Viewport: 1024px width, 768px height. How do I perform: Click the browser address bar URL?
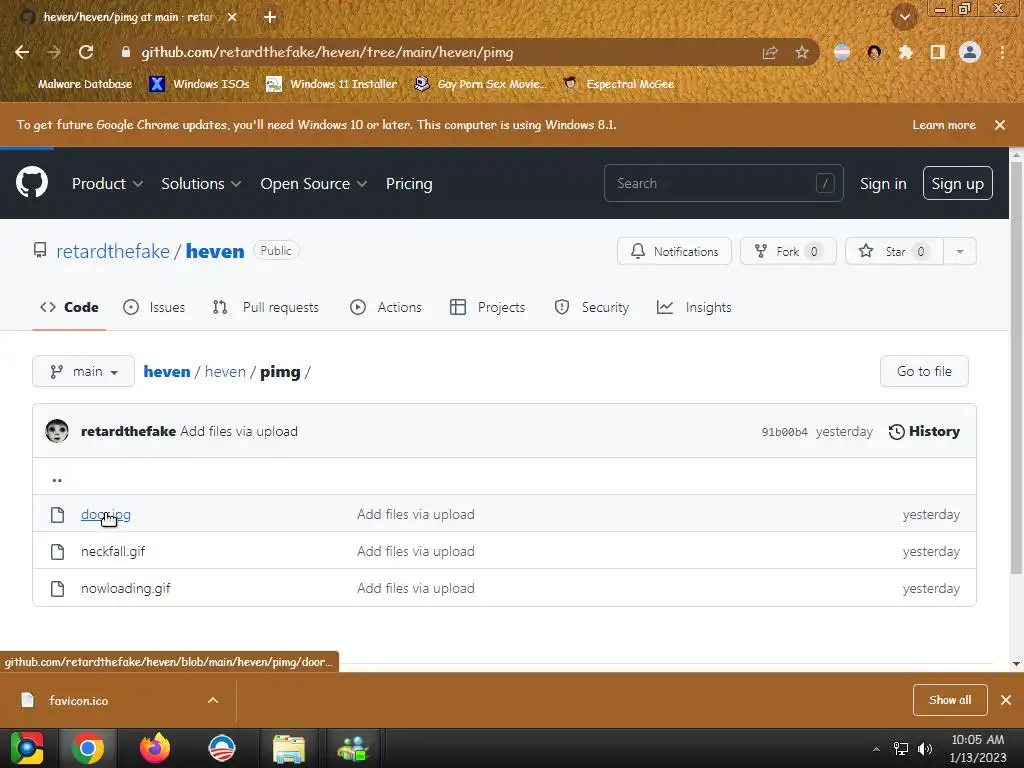[x=327, y=52]
